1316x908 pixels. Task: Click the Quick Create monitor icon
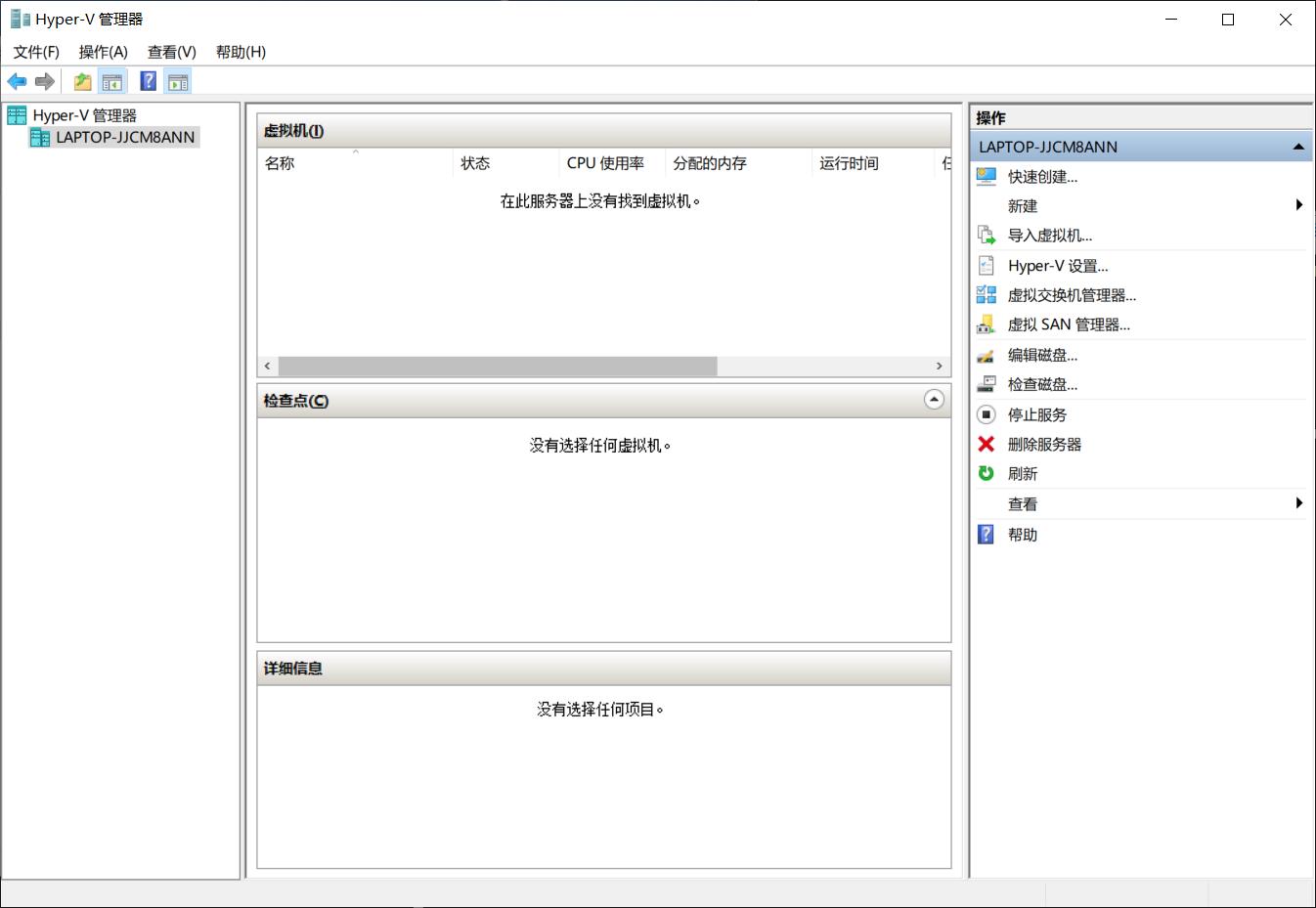(x=987, y=177)
